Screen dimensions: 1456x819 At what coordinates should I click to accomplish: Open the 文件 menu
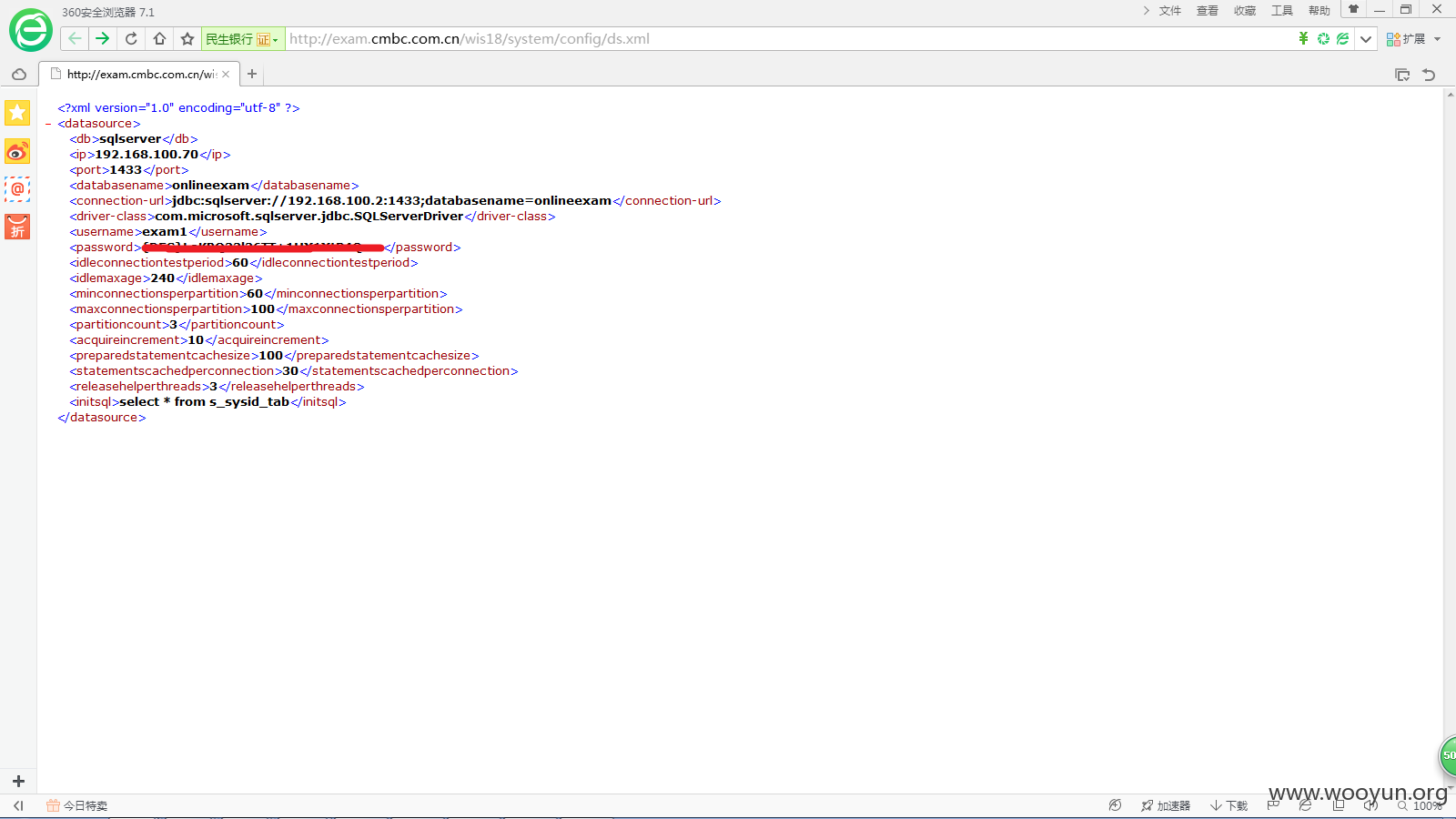1170,11
